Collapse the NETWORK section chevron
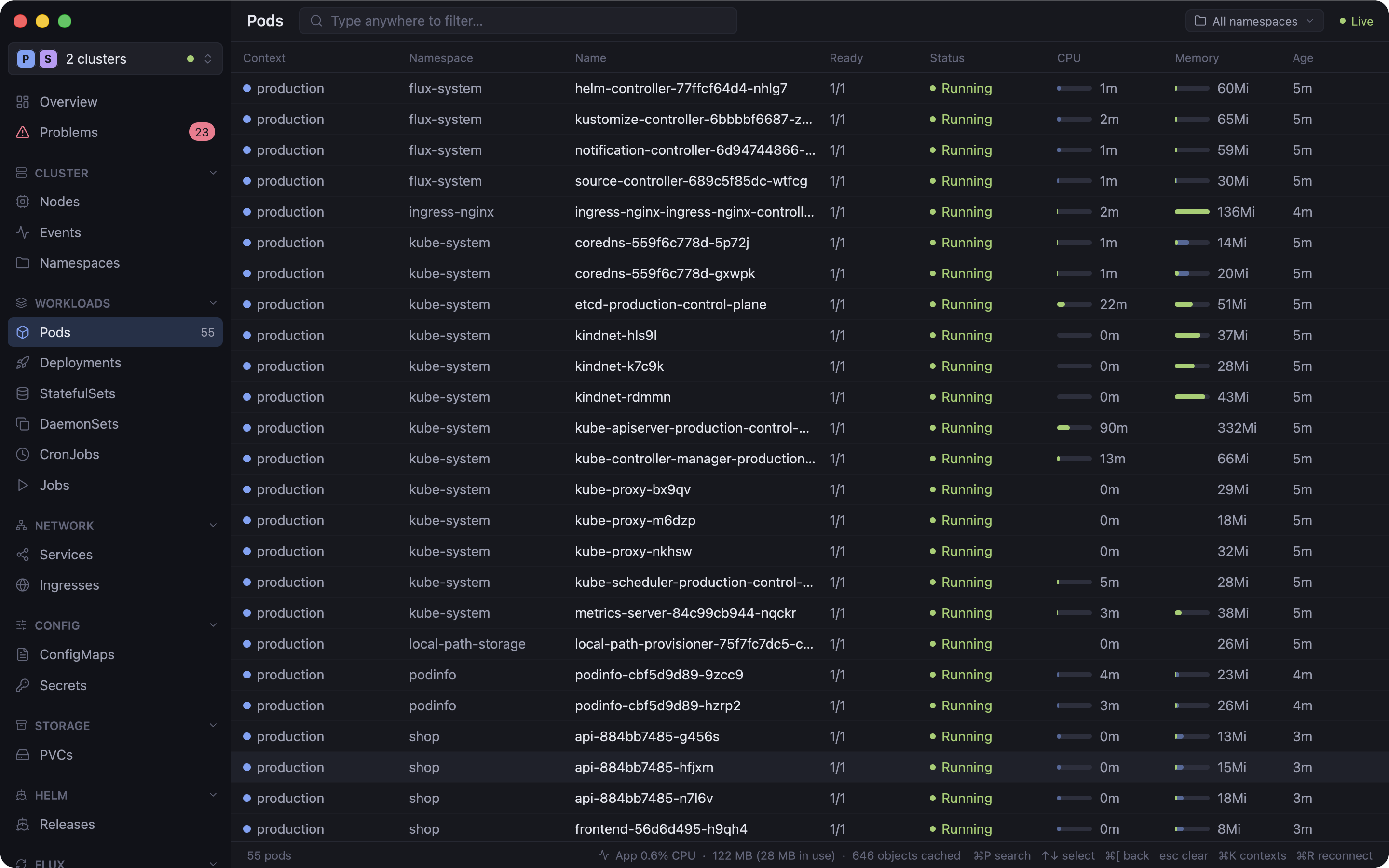 (x=213, y=525)
